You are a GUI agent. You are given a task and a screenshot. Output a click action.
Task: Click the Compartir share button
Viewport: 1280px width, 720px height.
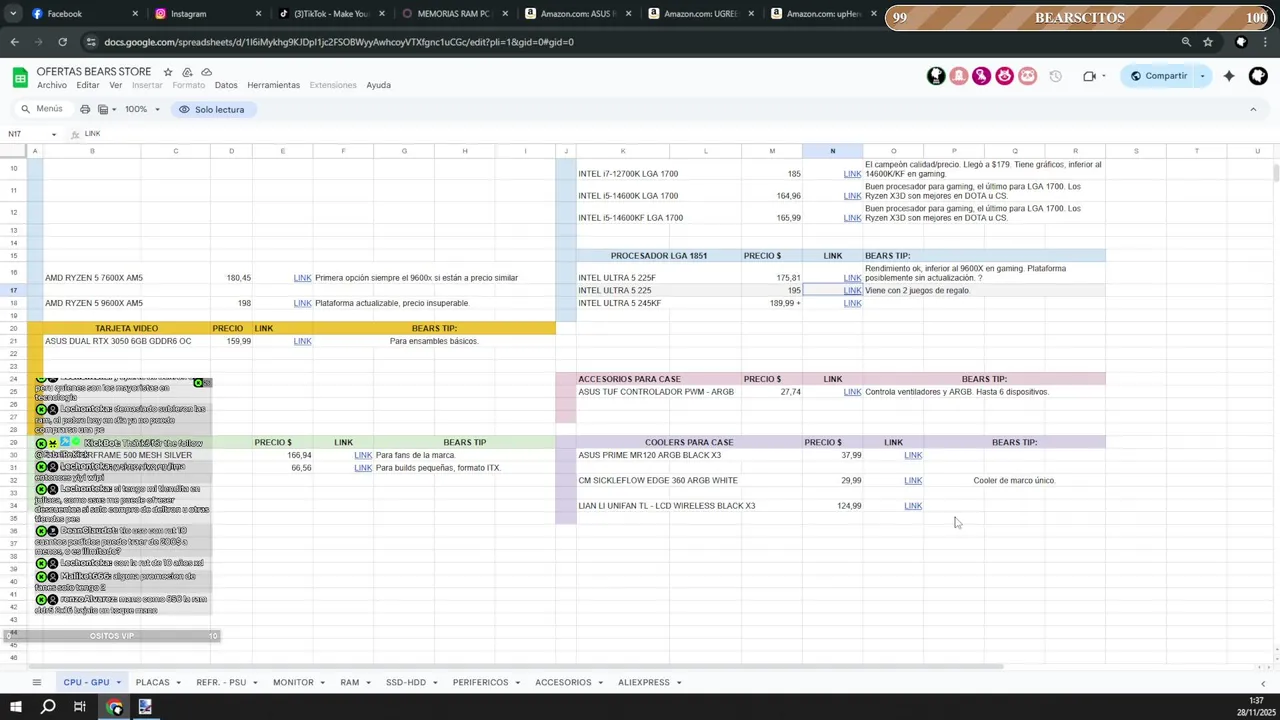click(1157, 76)
